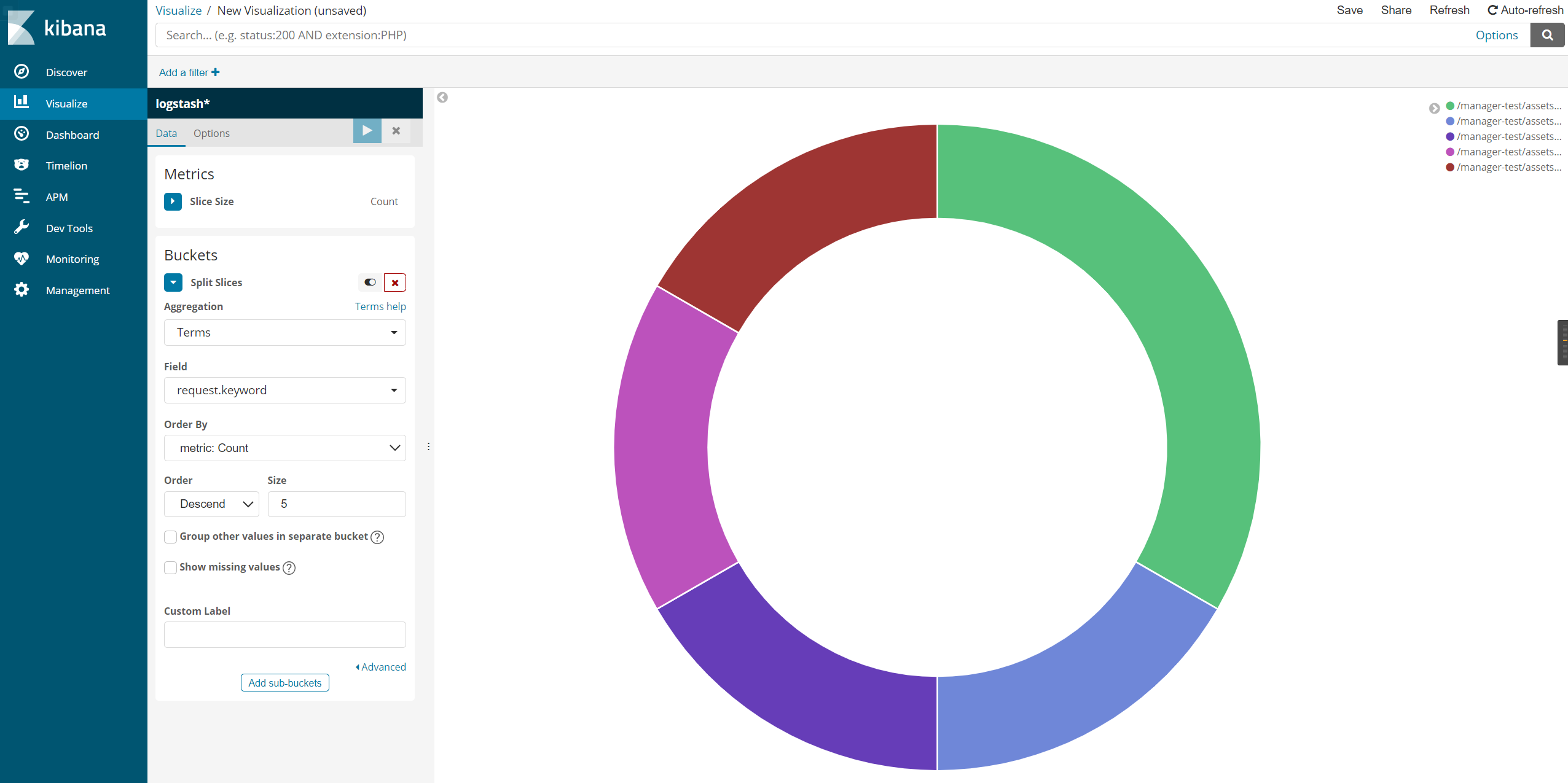Expand the Advanced section

pyautogui.click(x=380, y=667)
